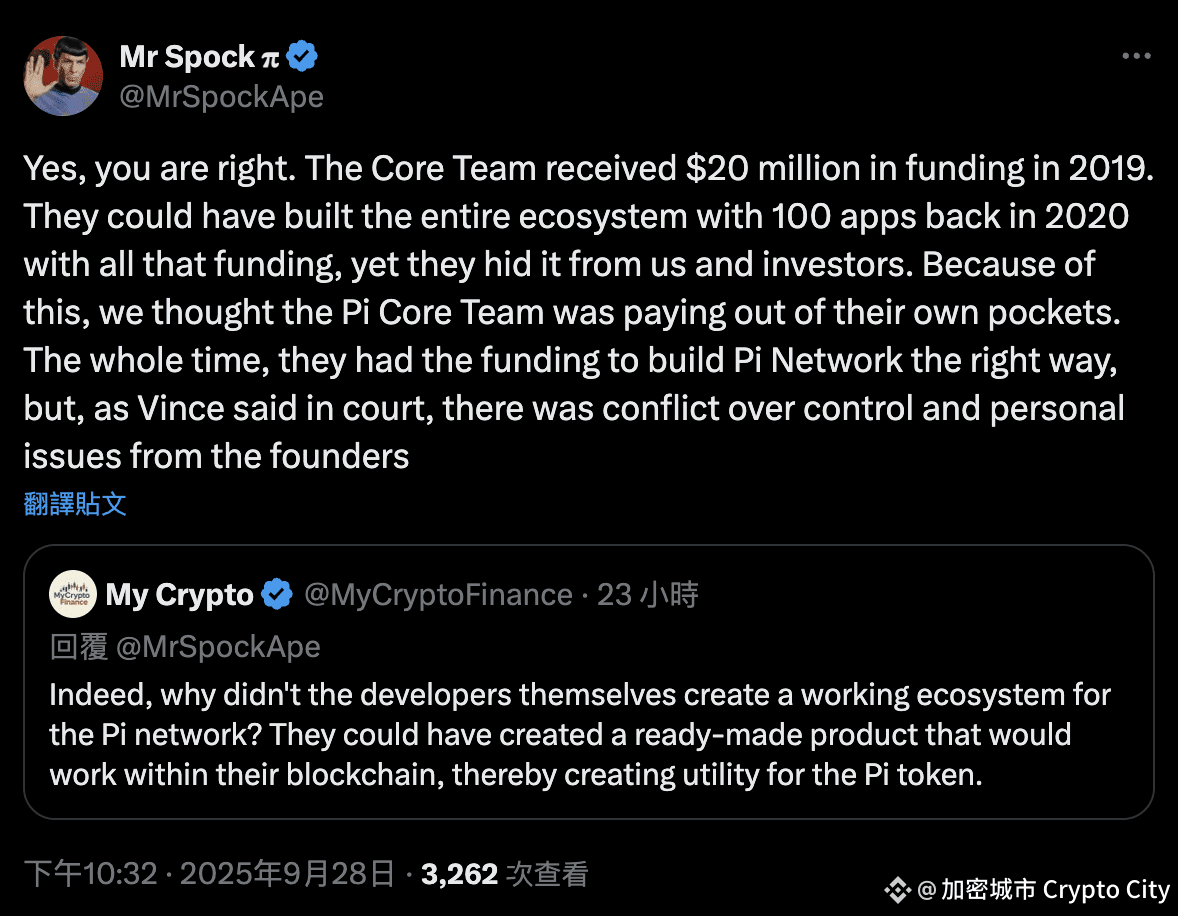Image resolution: width=1178 pixels, height=916 pixels.
Task: Open the Mr Spock display name link
Action: (187, 57)
